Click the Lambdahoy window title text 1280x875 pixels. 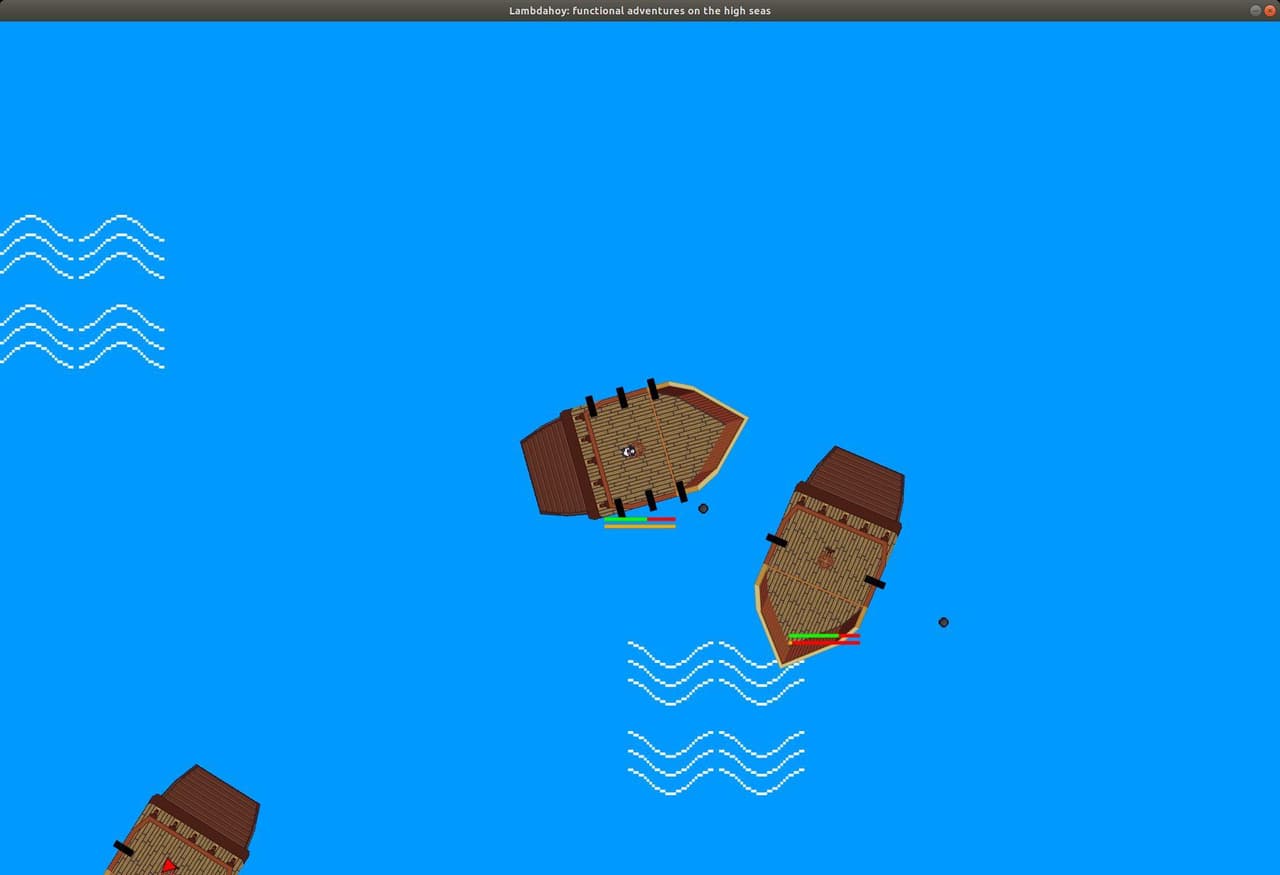coord(640,10)
